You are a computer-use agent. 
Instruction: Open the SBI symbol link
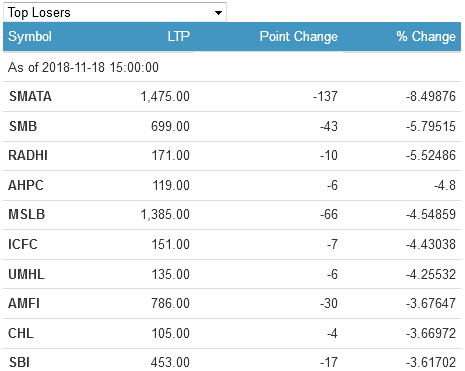point(19,362)
